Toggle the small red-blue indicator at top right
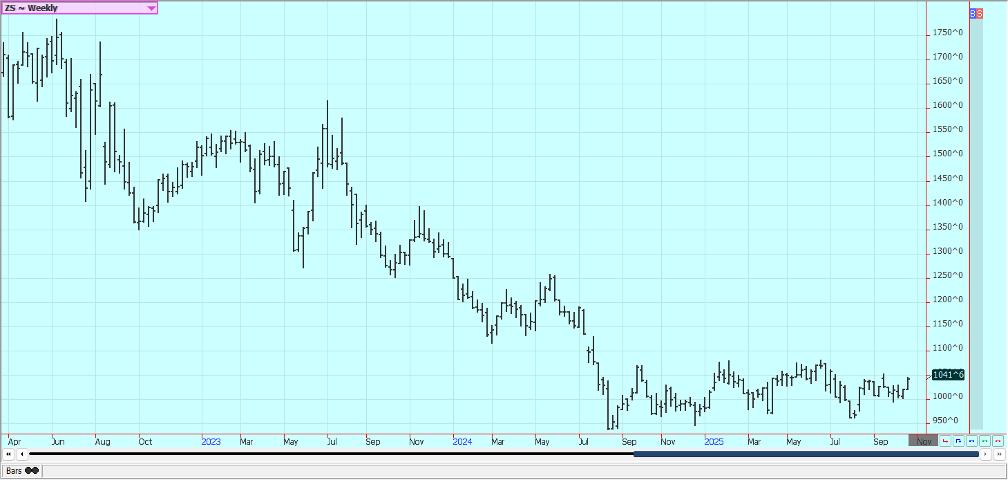1008x480 pixels. (977, 13)
